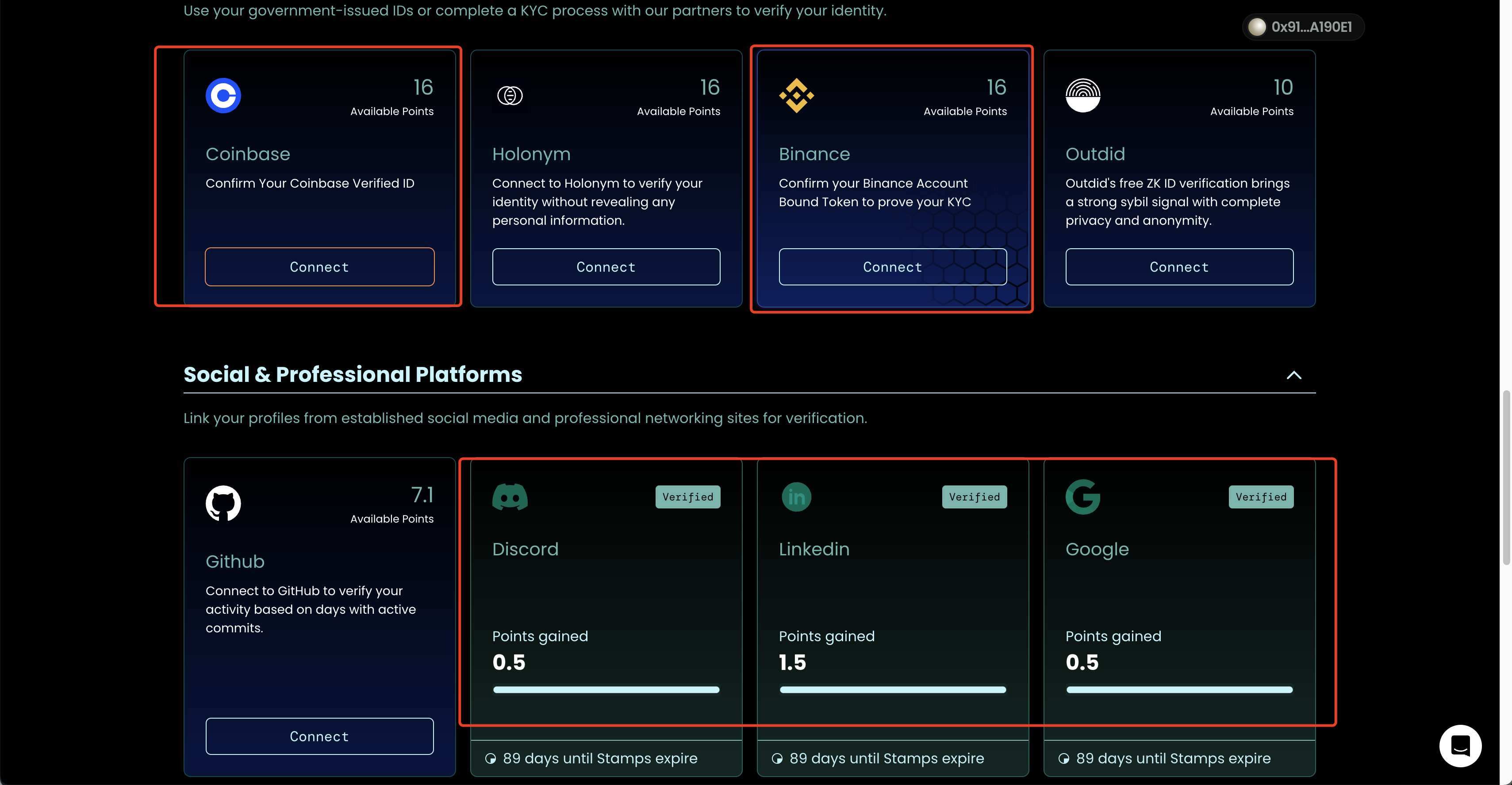Screen dimensions: 1512x785
Task: Click the Social & Professional Platforms heading
Action: (x=353, y=375)
